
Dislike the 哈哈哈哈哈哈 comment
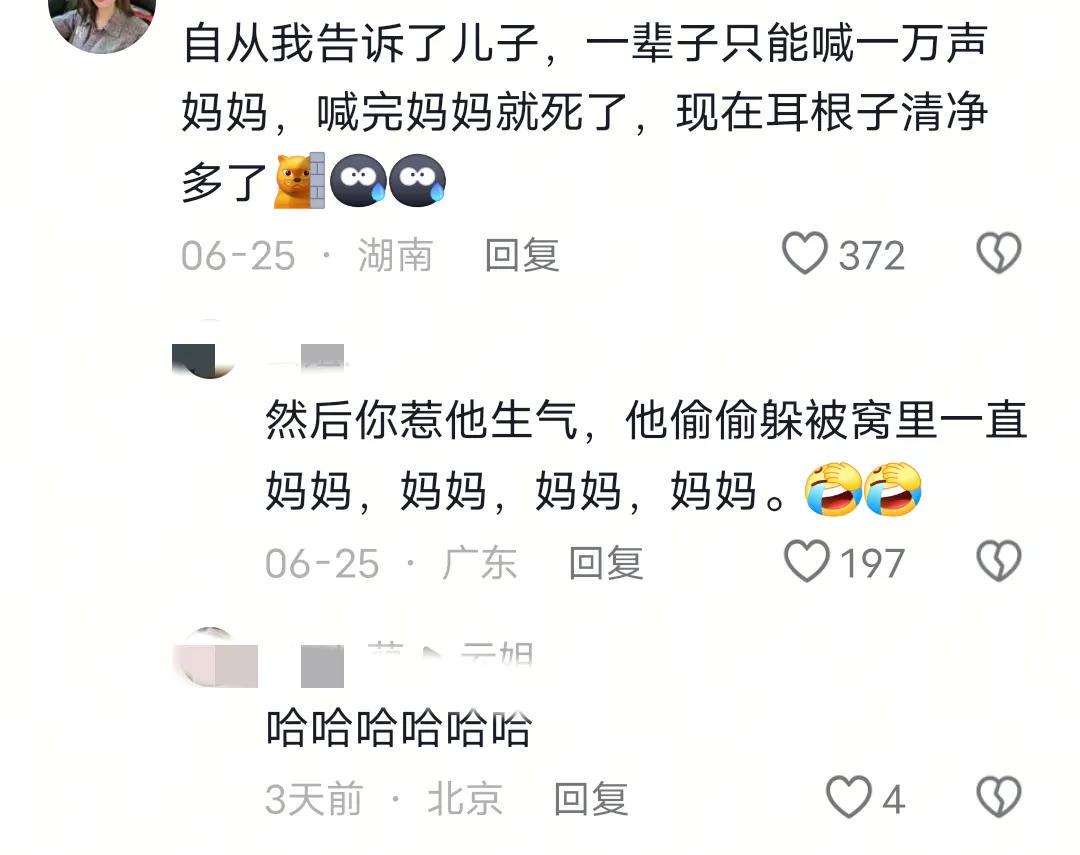coord(998,797)
